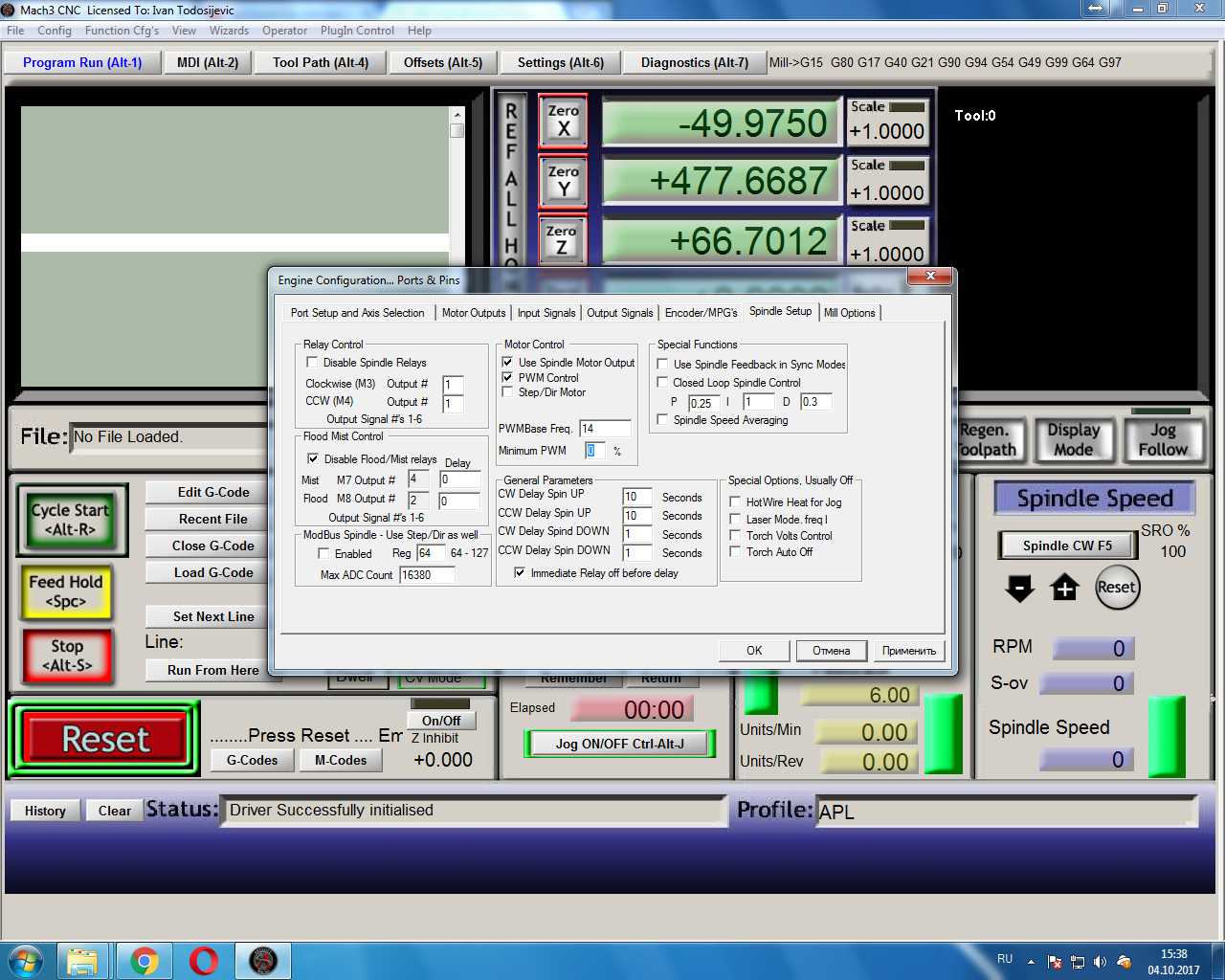Click OK in Engine Configuration dialog
Image resolution: width=1225 pixels, height=980 pixels.
[754, 651]
